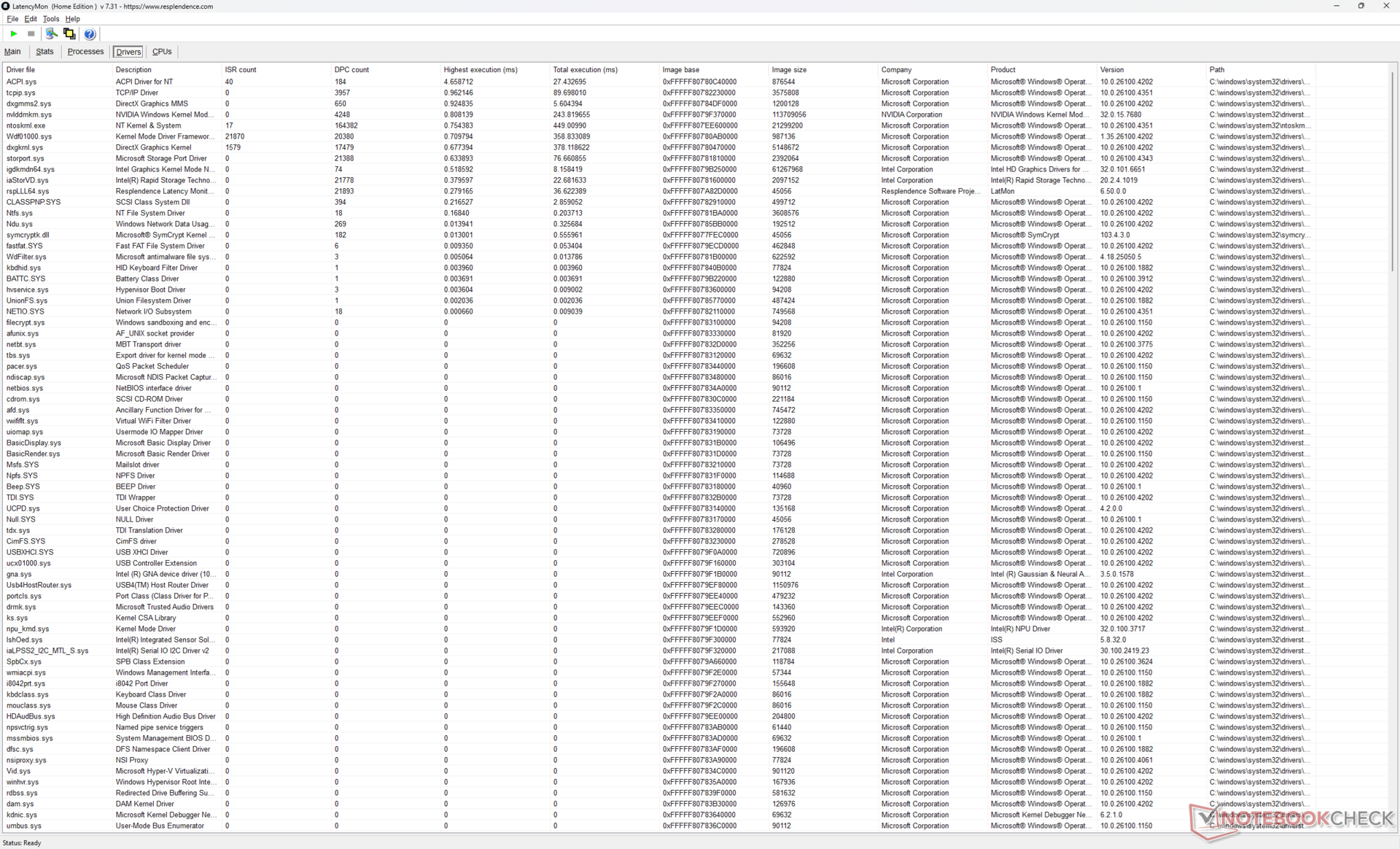Open the Tools menu
The image size is (1400, 849).
click(x=50, y=19)
